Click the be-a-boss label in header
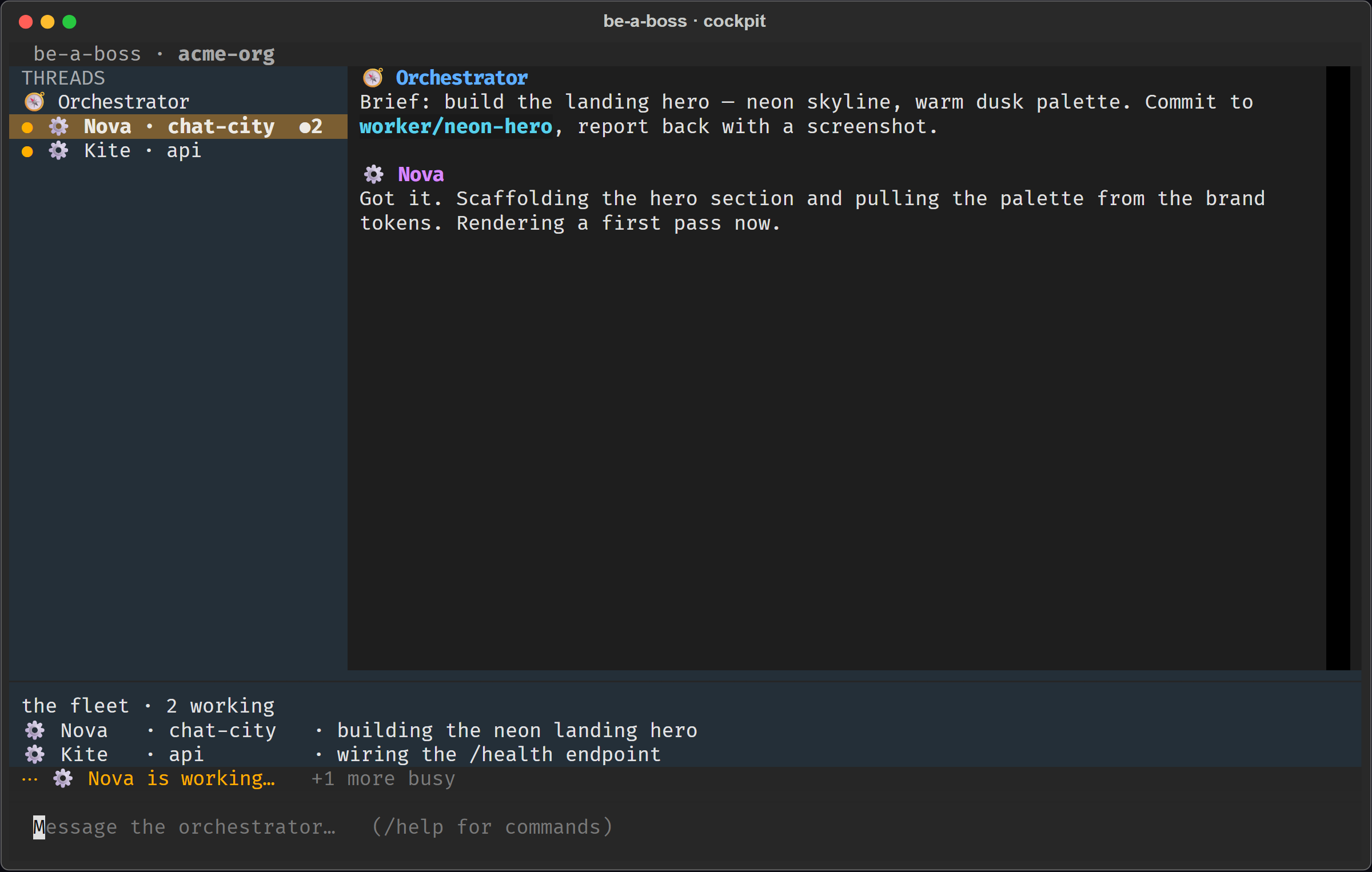 (x=87, y=54)
